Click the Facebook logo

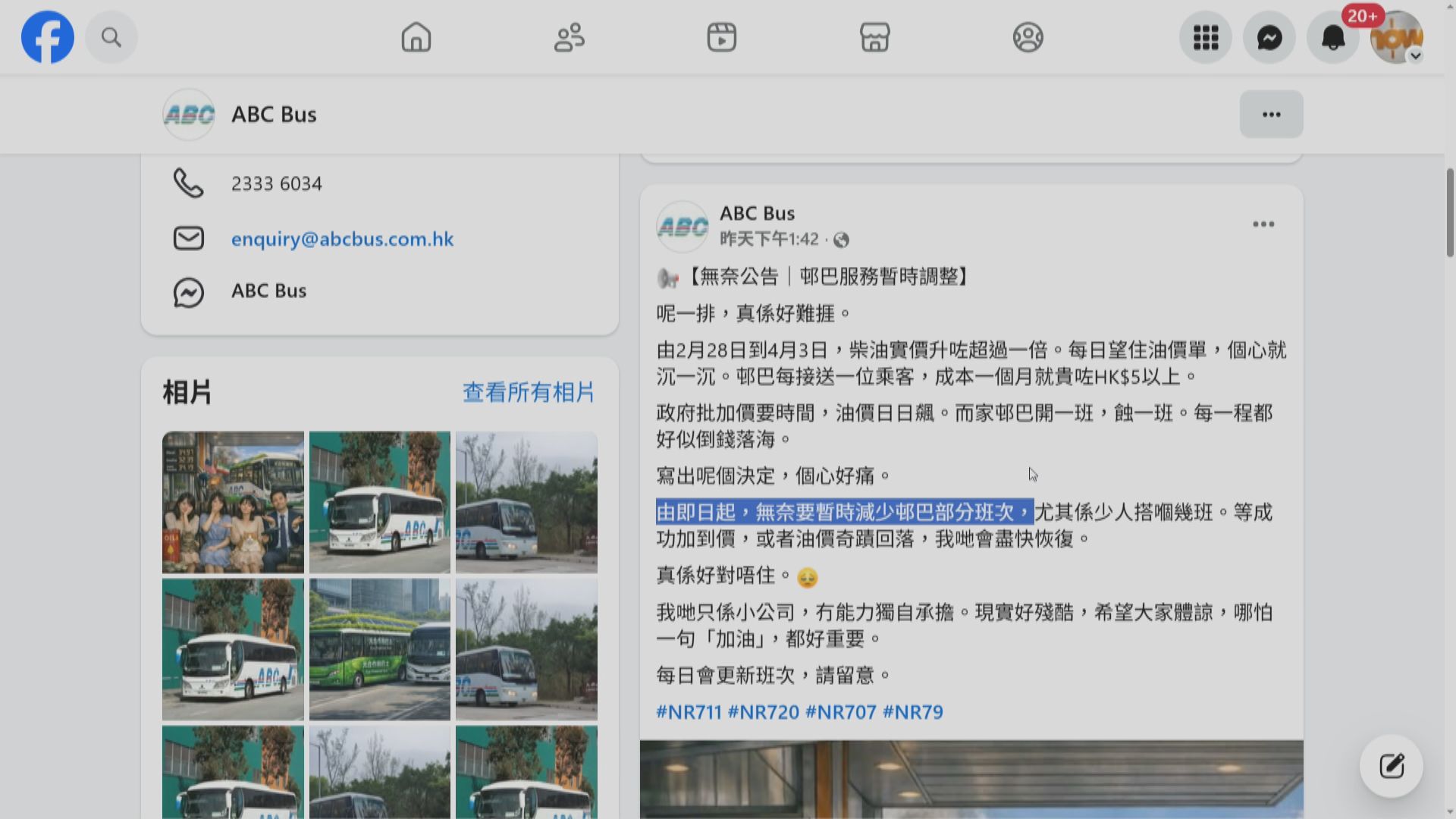(47, 37)
